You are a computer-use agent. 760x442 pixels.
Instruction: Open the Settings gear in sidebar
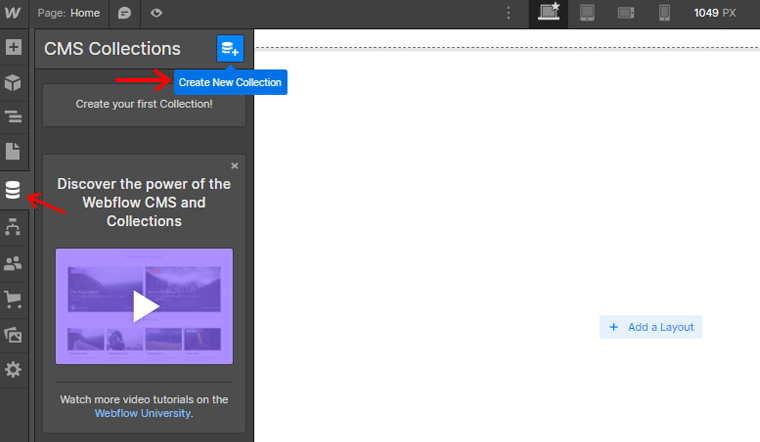coord(13,370)
